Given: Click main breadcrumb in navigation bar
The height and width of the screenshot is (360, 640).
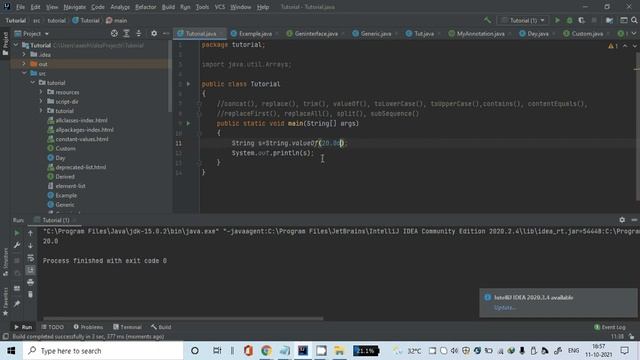Looking at the screenshot, I should tap(116, 20).
